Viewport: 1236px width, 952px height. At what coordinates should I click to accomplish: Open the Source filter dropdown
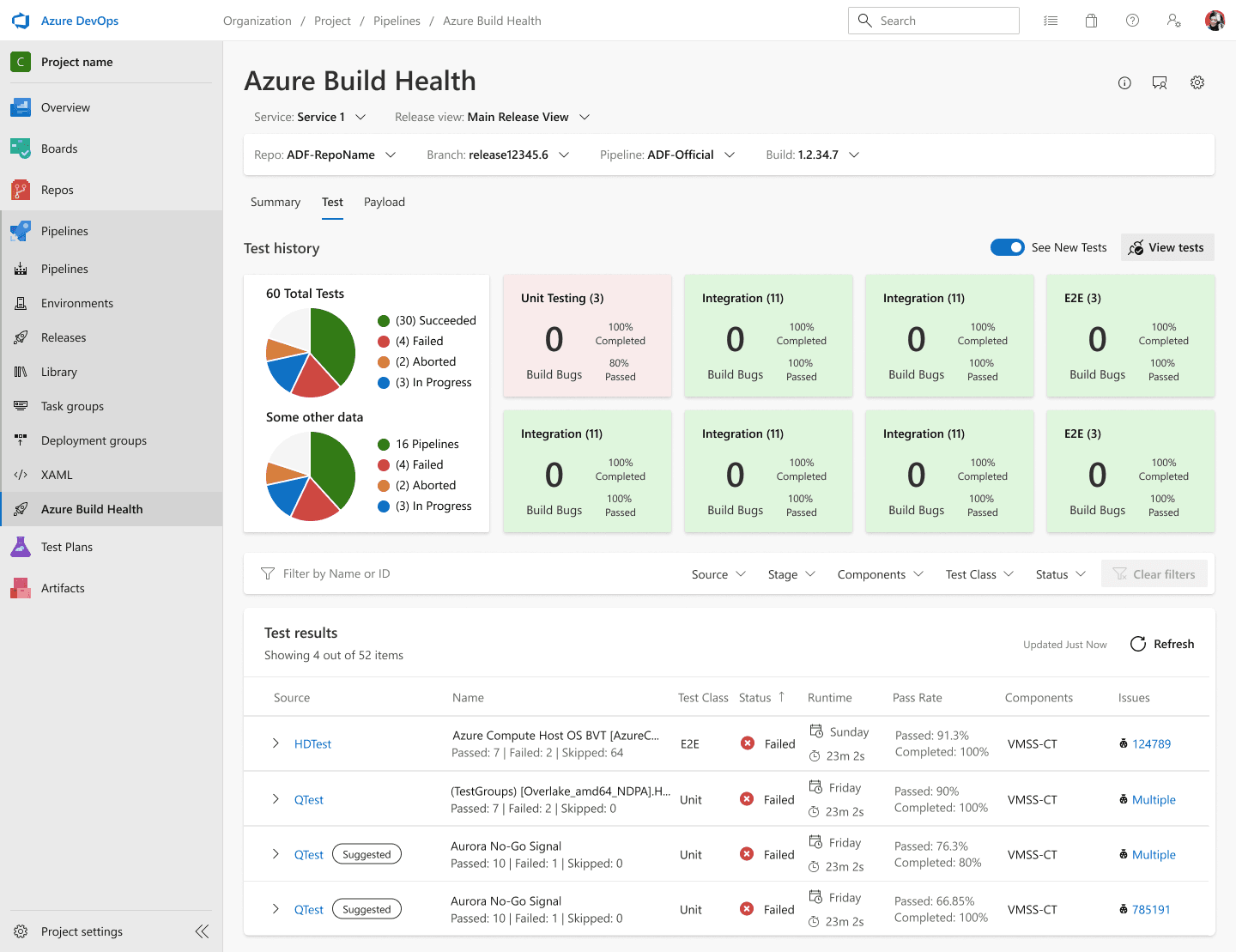pos(719,574)
